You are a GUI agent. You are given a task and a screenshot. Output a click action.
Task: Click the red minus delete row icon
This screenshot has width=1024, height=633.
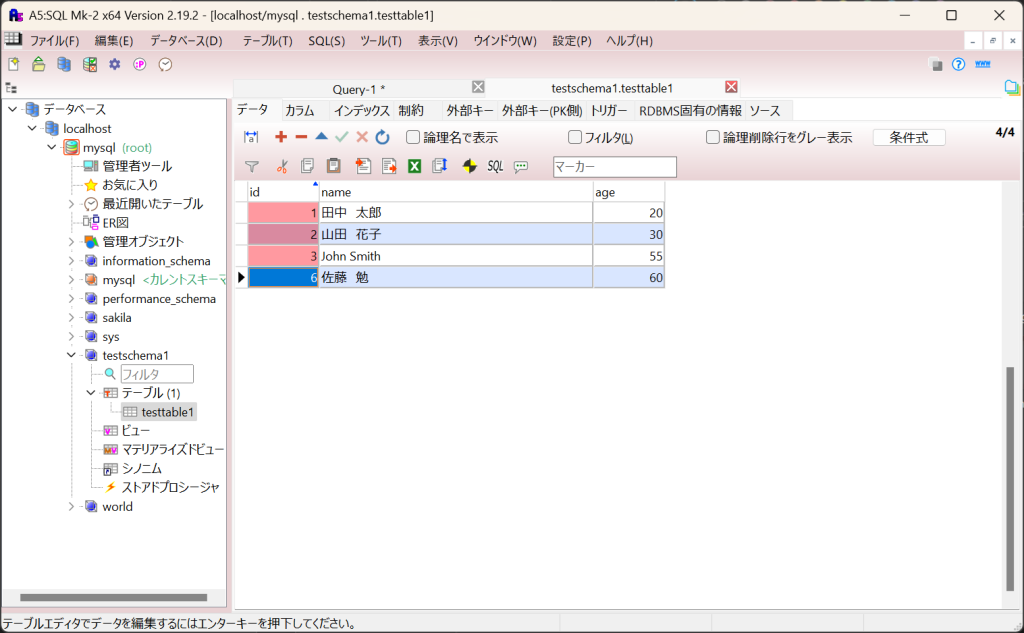click(301, 137)
